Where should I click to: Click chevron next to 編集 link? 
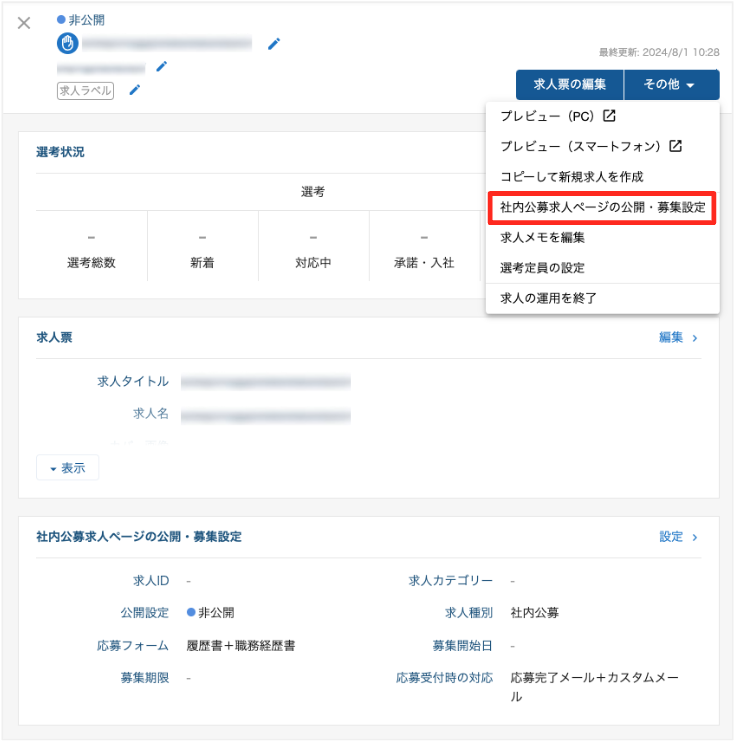pyautogui.click(x=695, y=338)
